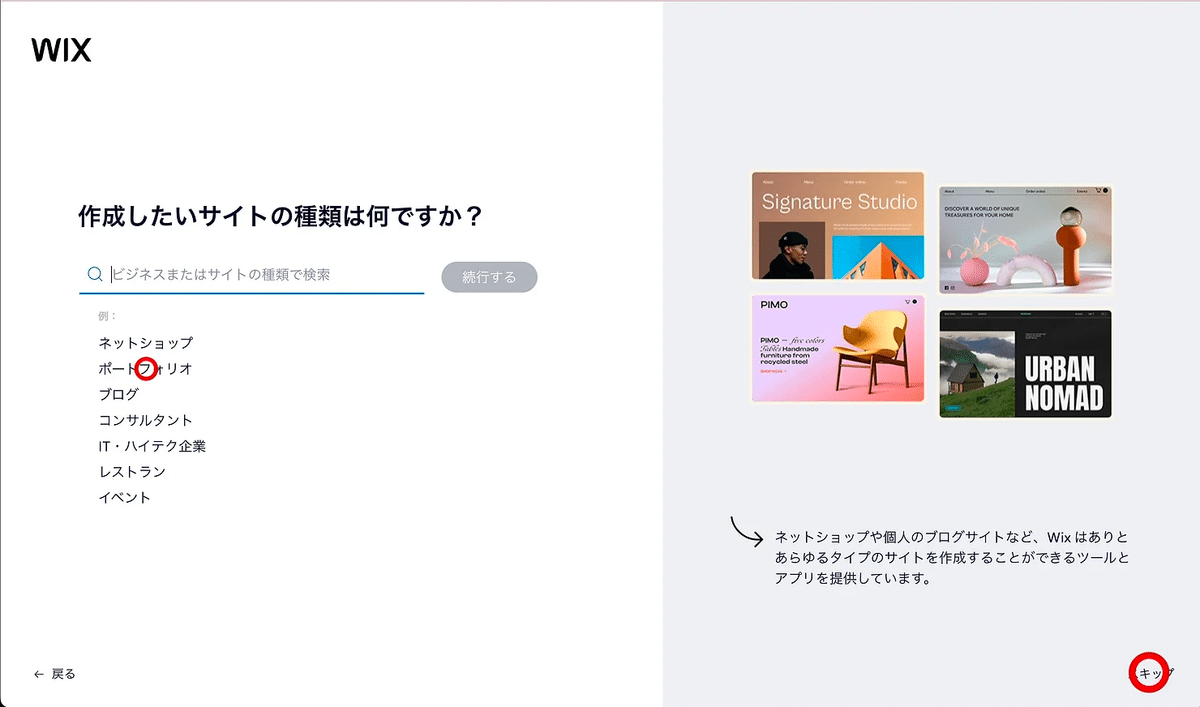
Task: Click the Wix logo
Action: click(61, 50)
